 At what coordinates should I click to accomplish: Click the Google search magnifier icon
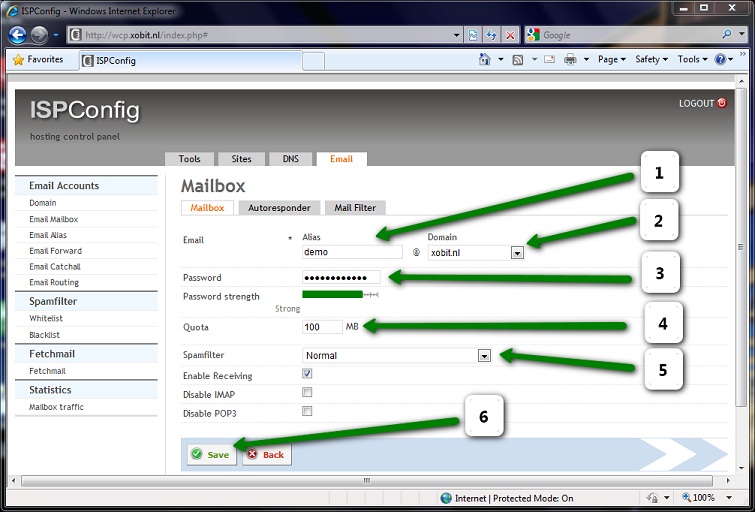tap(725, 34)
